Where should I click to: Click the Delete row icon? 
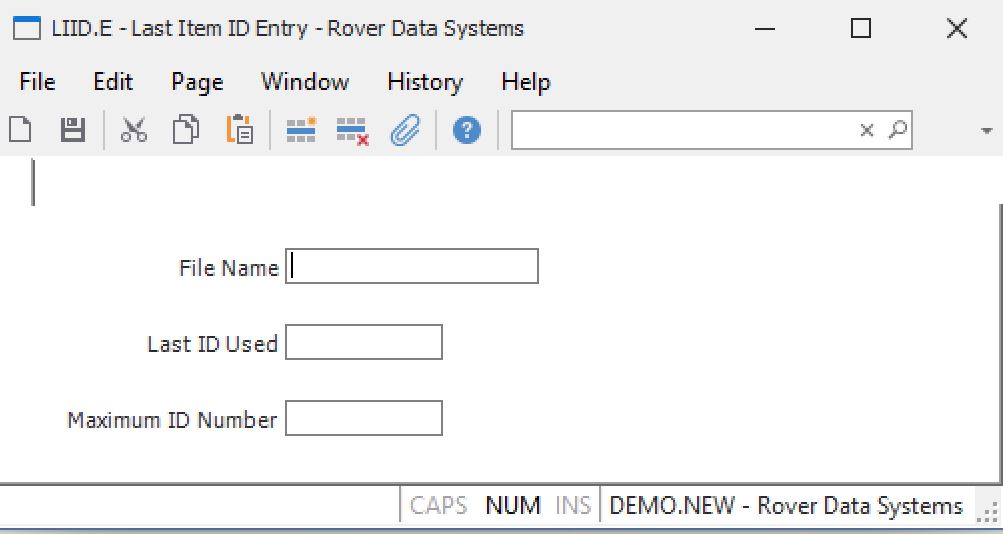[352, 130]
